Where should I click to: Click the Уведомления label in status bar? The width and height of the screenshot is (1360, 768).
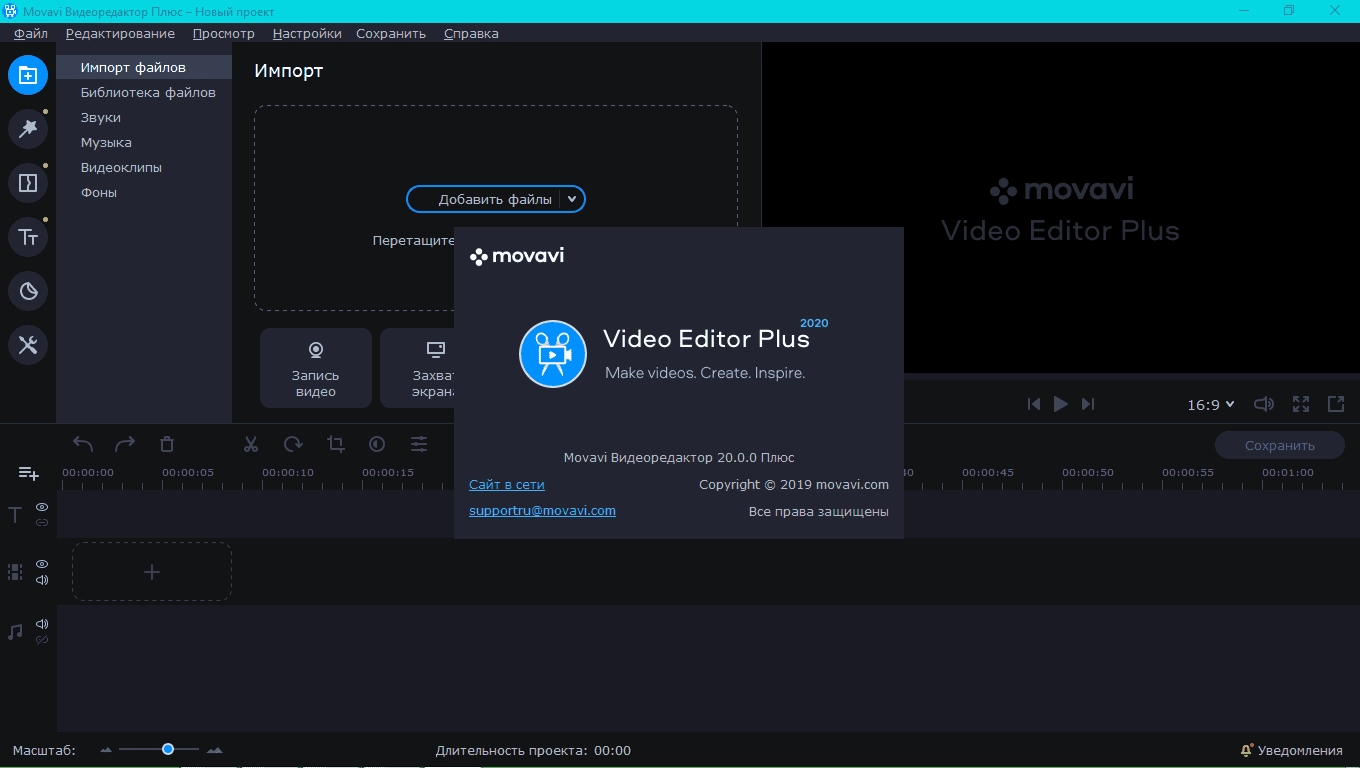point(1300,750)
